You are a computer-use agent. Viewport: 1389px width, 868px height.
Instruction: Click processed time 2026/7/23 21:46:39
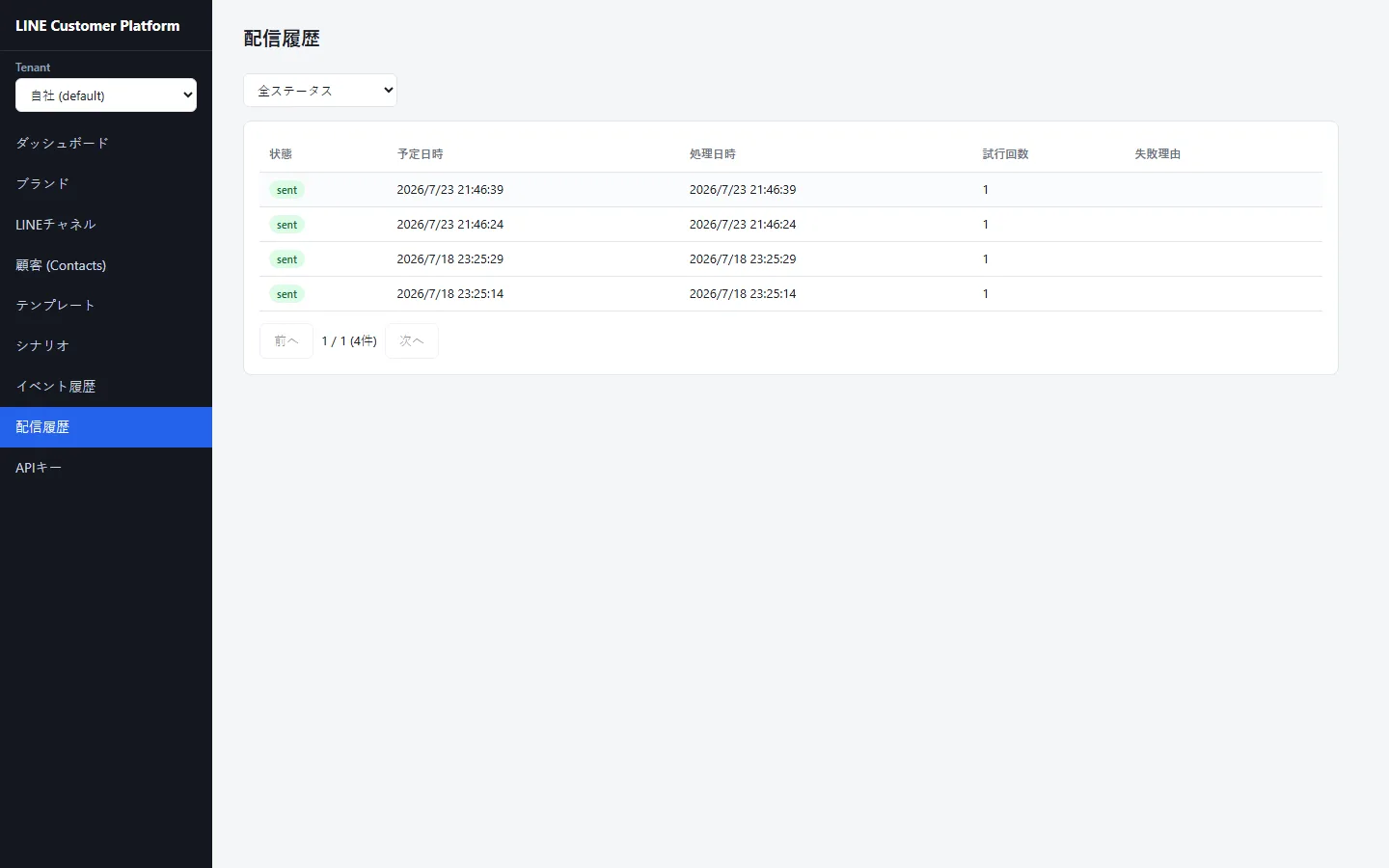click(743, 190)
